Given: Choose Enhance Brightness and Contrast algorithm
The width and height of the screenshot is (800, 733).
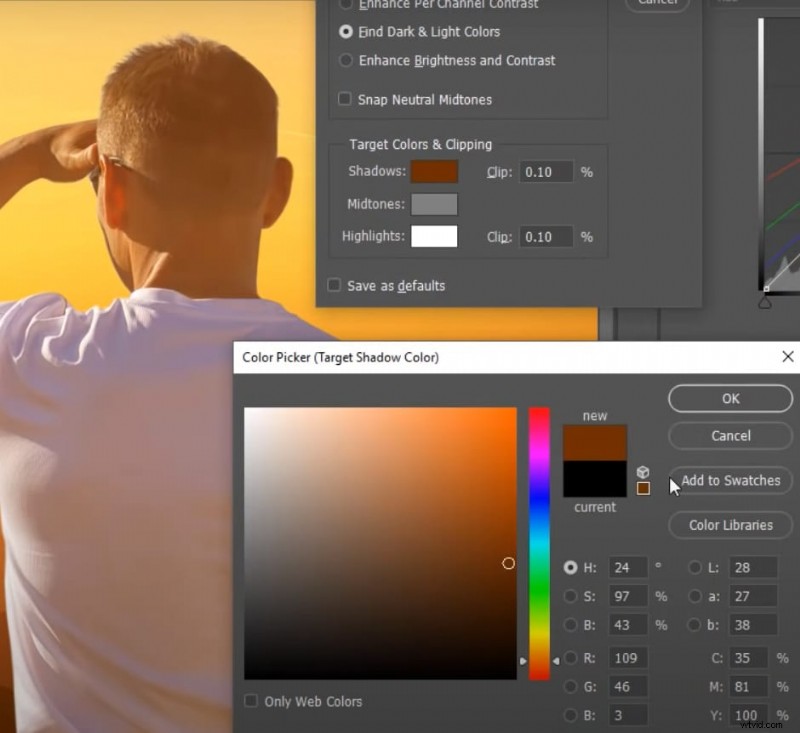Looking at the screenshot, I should [345, 60].
